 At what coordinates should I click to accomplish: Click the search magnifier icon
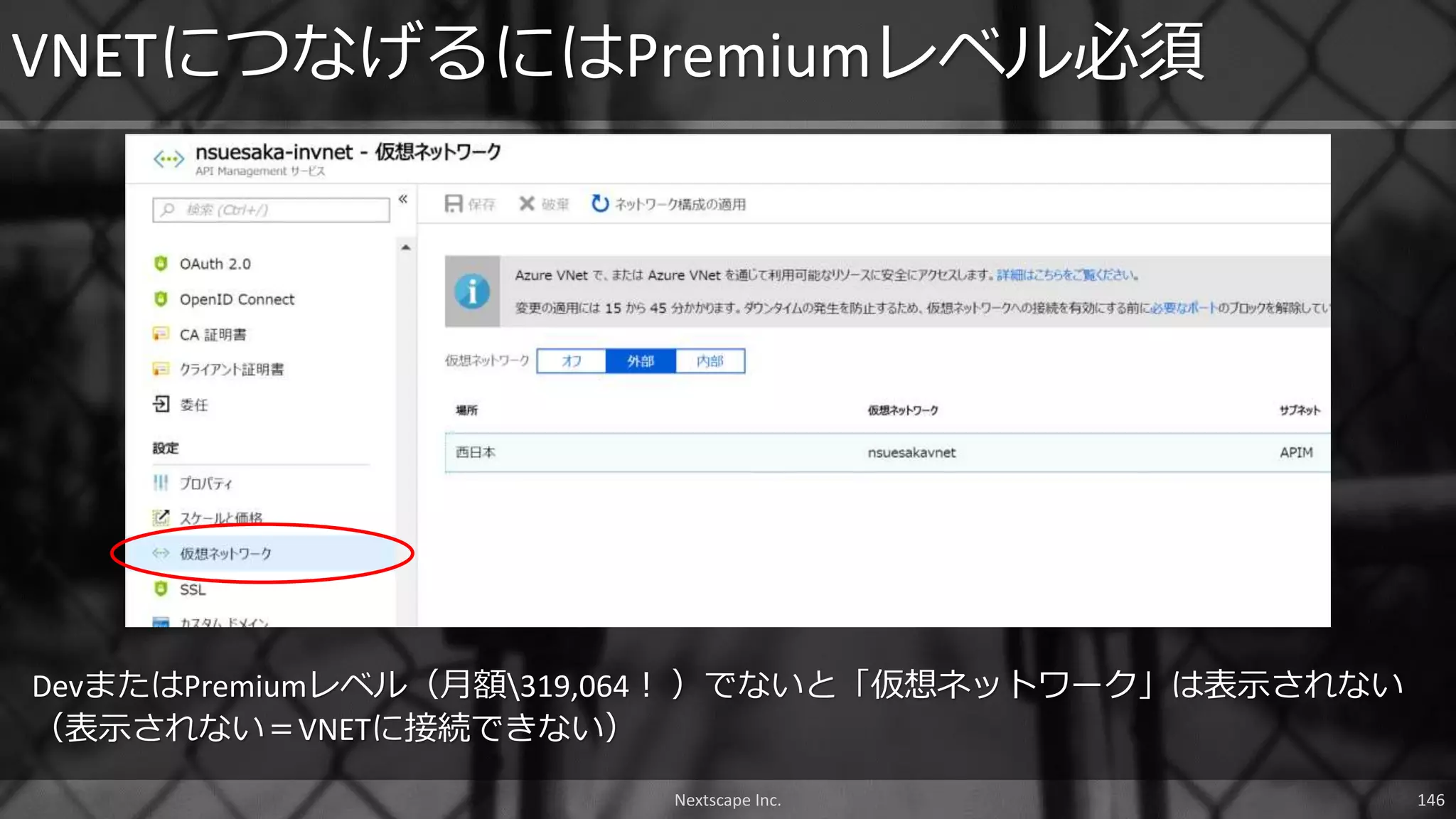pyautogui.click(x=168, y=210)
